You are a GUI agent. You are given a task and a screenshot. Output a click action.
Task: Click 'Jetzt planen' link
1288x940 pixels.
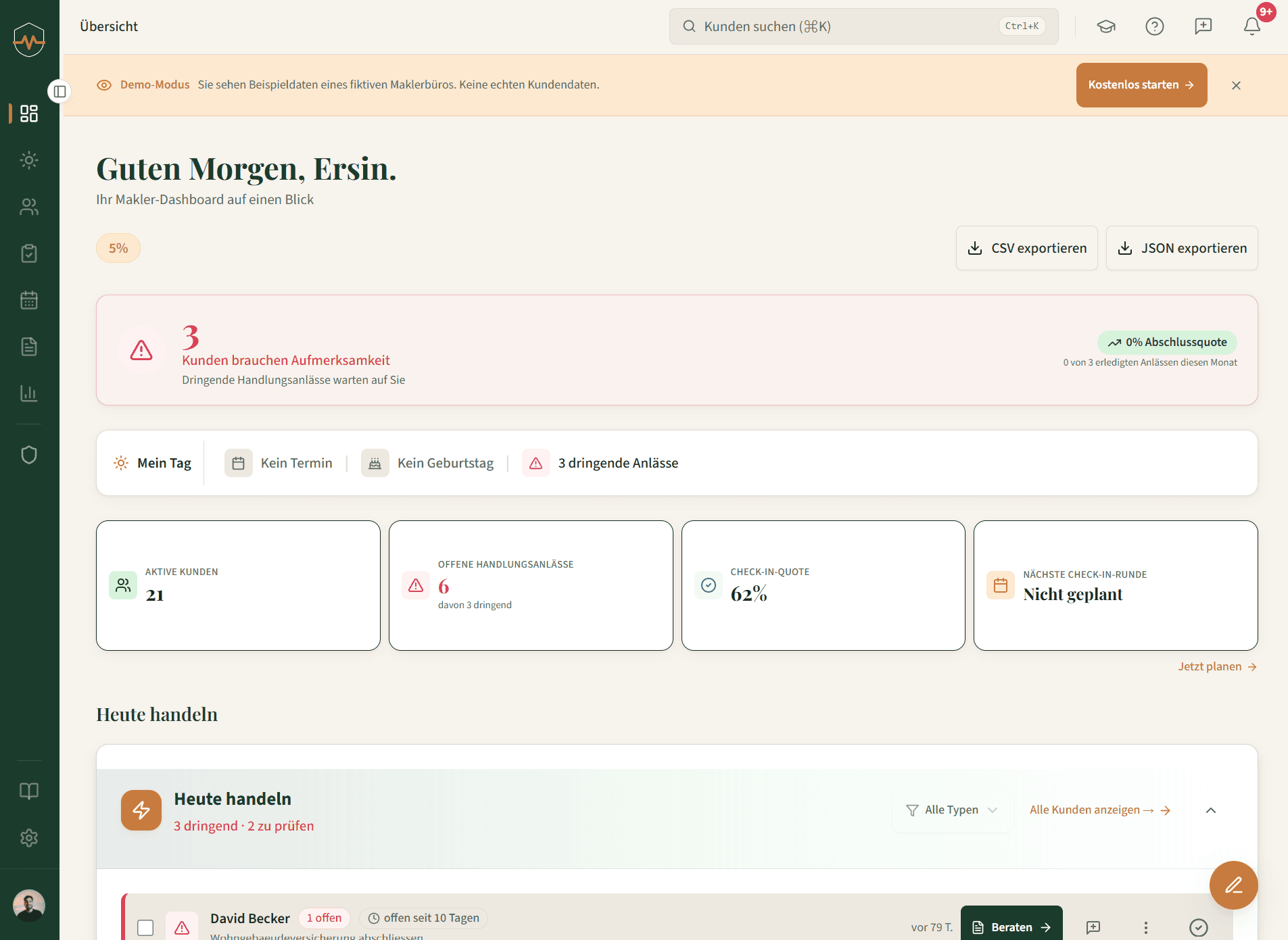[x=1217, y=666]
